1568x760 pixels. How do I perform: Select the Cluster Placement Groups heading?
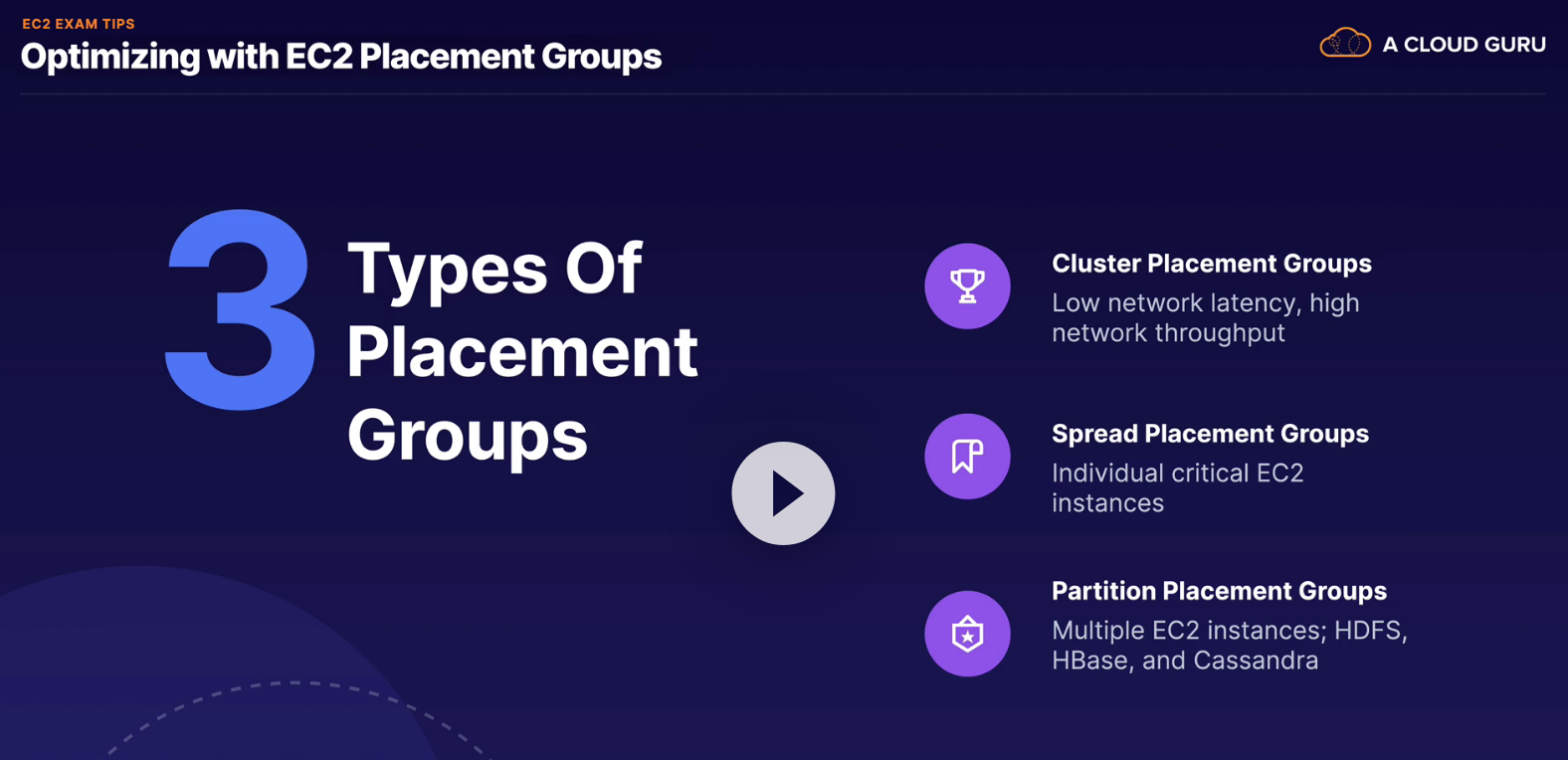tap(1212, 264)
